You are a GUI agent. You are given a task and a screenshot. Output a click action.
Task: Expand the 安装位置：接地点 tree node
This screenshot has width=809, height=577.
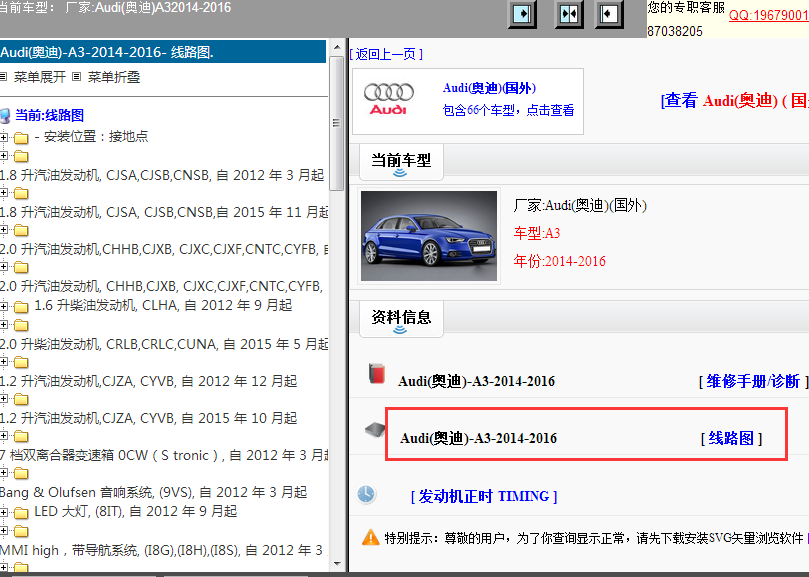coord(4,137)
